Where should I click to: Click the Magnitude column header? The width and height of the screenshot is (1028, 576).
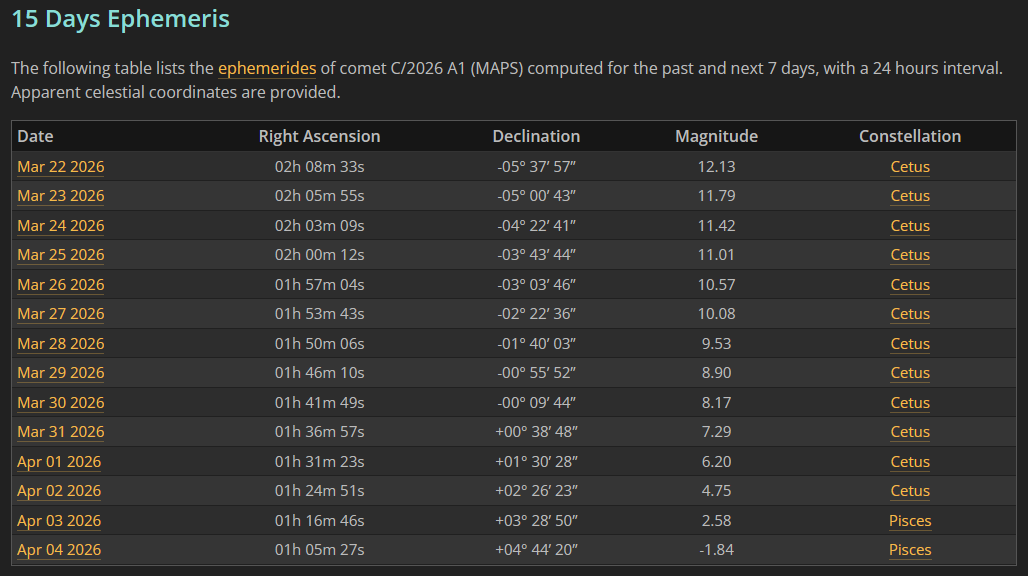tap(716, 136)
